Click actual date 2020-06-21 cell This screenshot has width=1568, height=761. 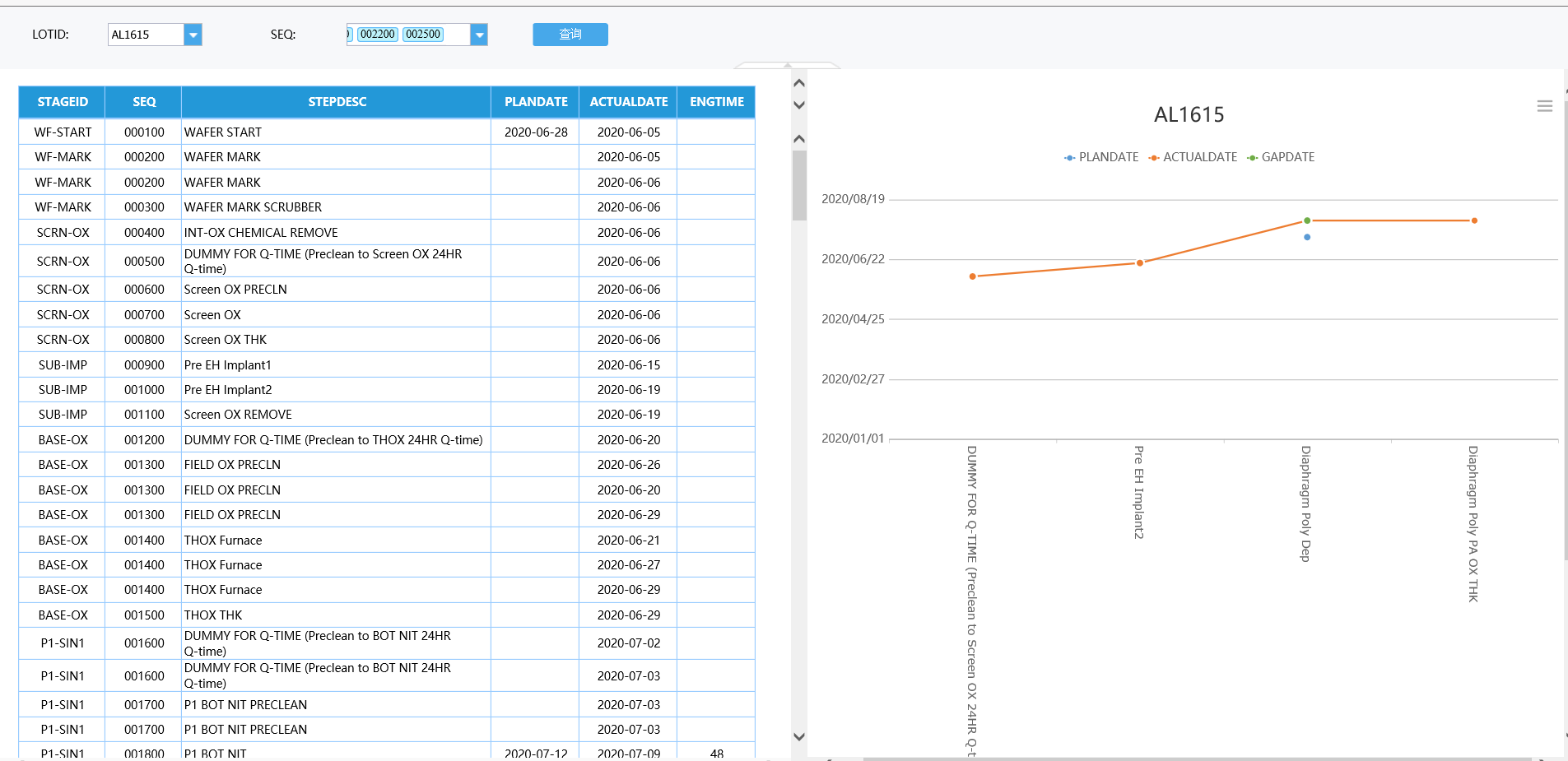click(x=629, y=541)
